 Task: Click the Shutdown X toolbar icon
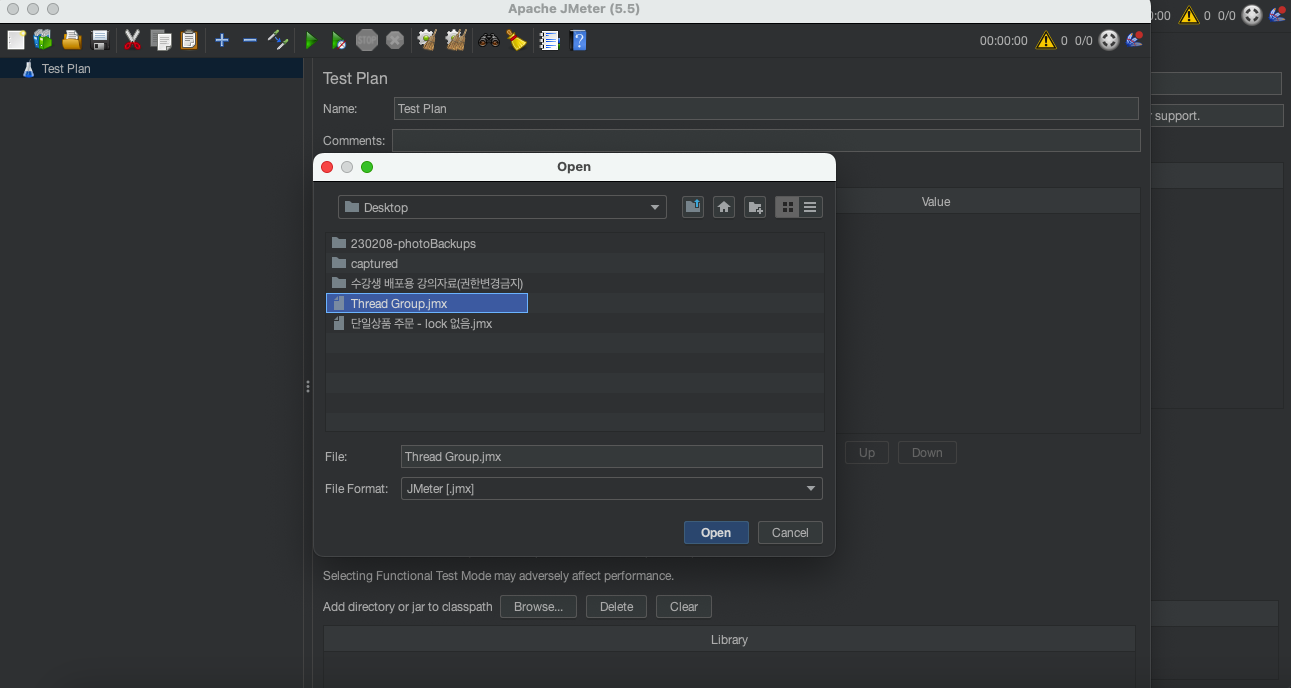coord(395,40)
